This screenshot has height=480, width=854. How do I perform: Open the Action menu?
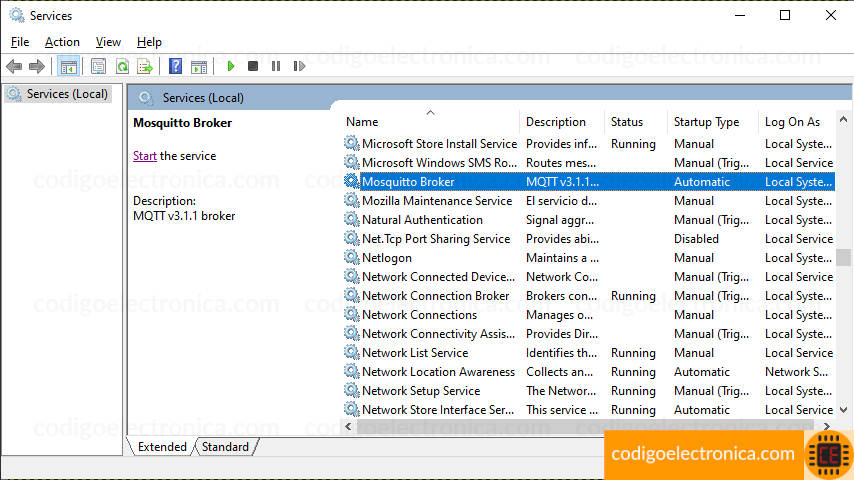click(62, 42)
